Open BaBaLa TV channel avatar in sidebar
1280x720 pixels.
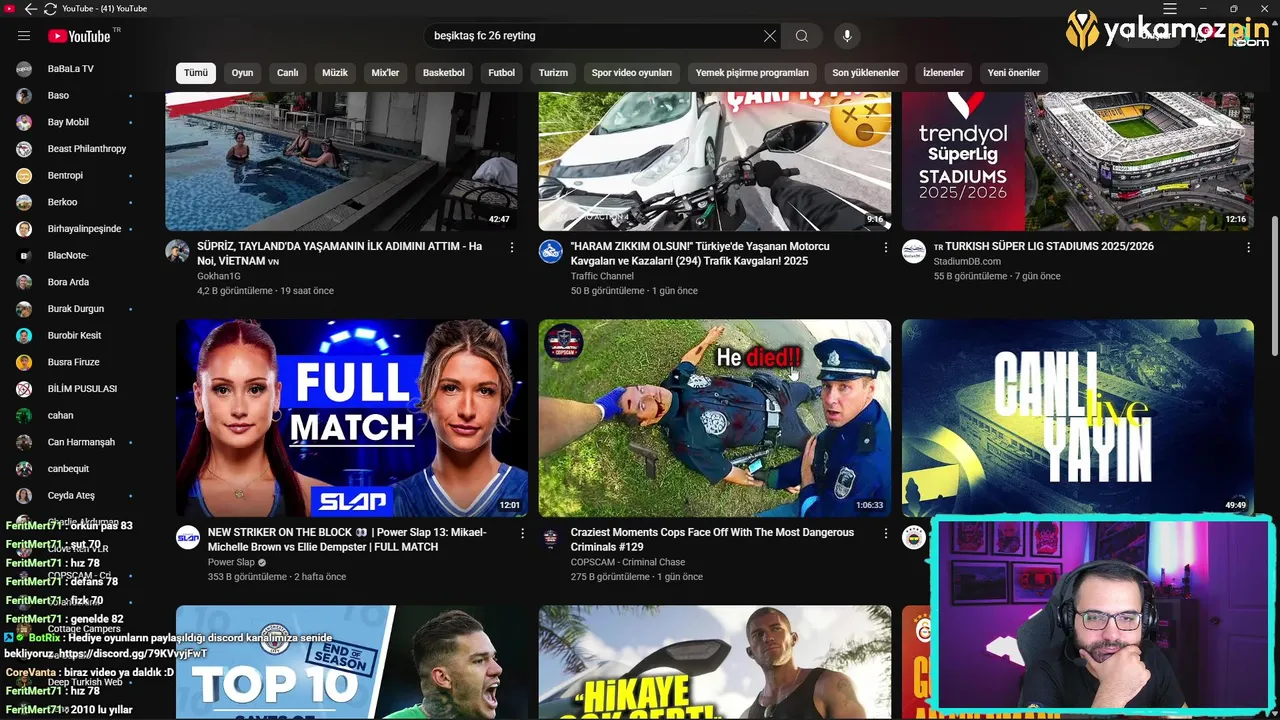(x=24, y=69)
